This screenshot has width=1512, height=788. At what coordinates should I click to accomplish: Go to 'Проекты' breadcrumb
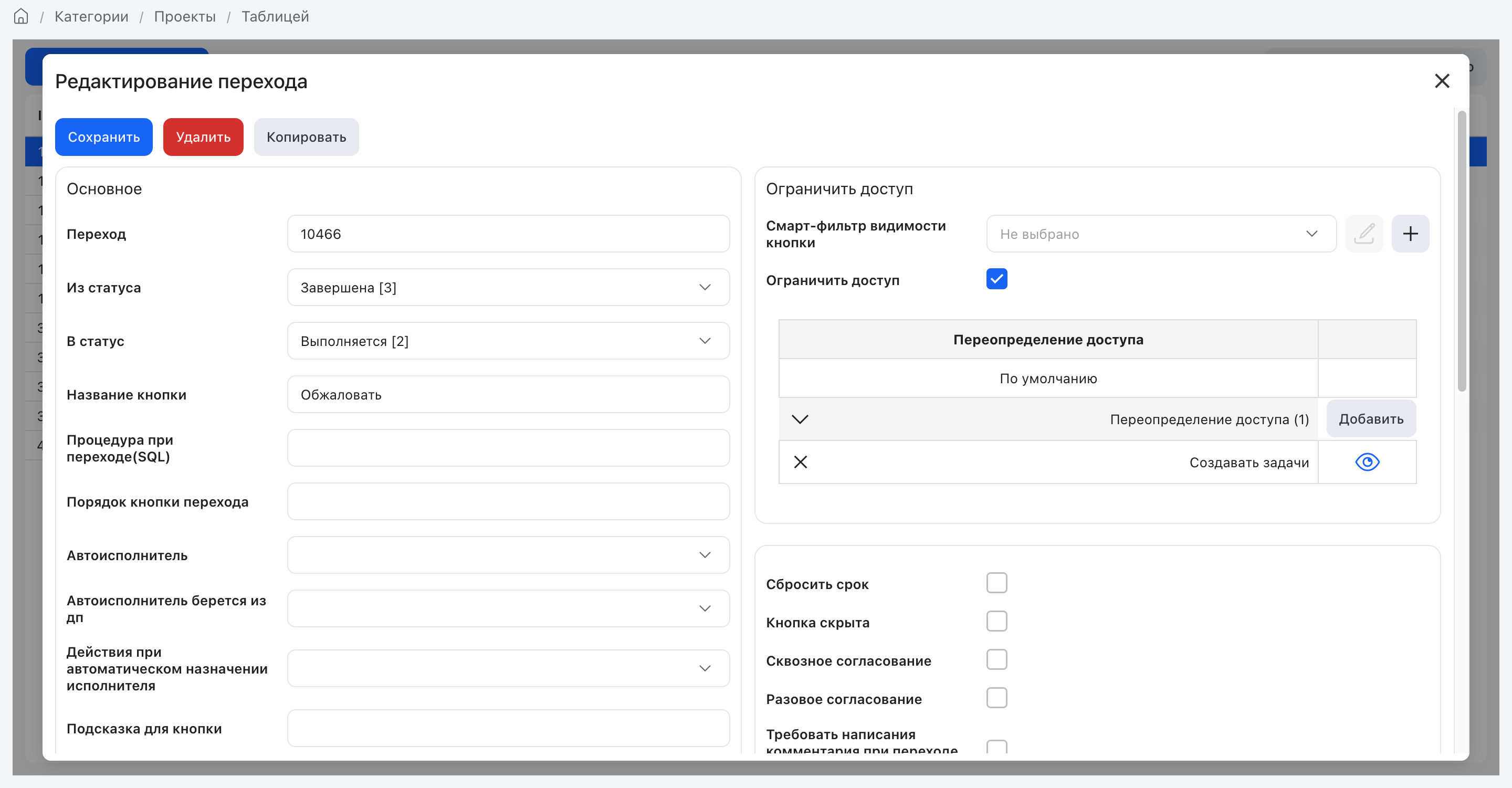(185, 16)
